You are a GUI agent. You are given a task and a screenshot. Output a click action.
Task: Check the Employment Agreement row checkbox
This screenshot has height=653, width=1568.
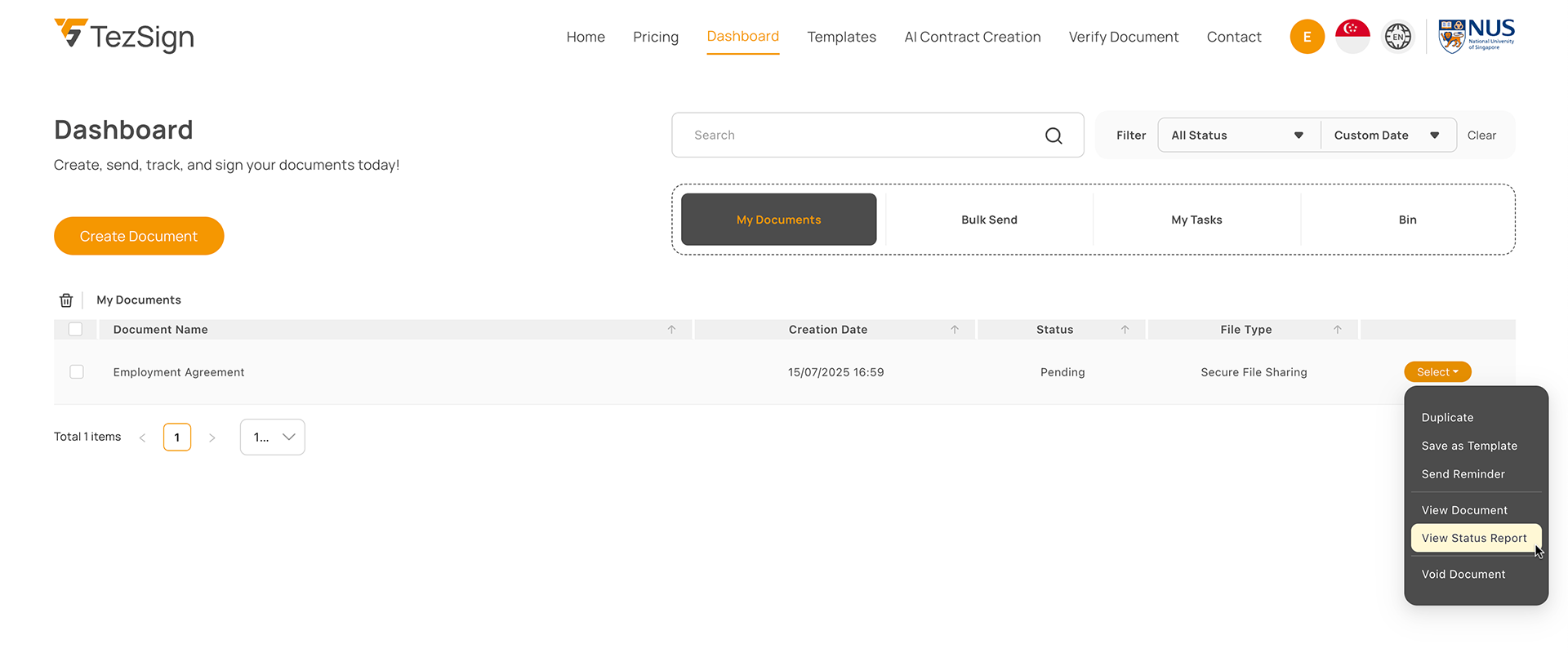point(77,372)
